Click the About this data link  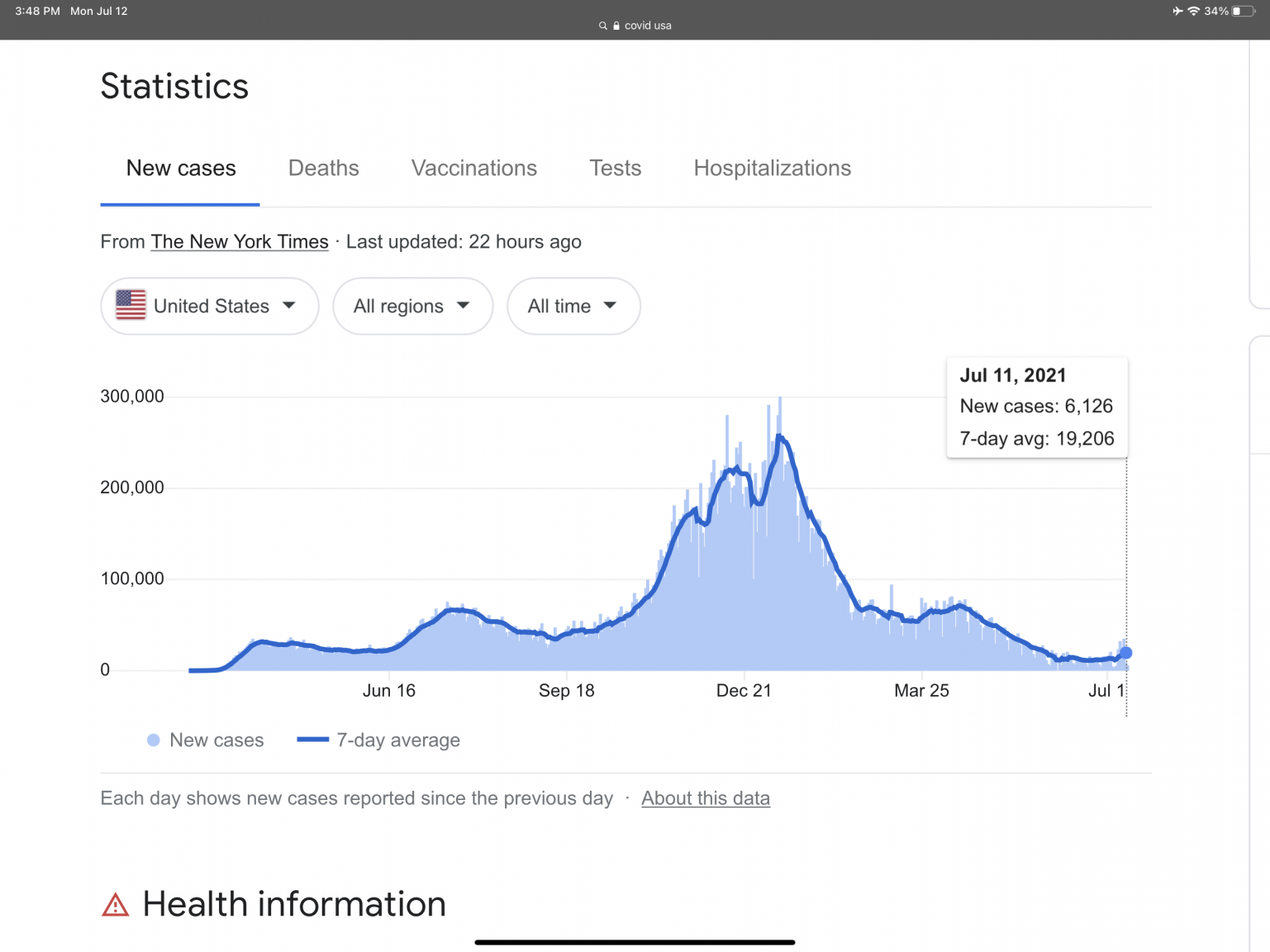click(705, 798)
